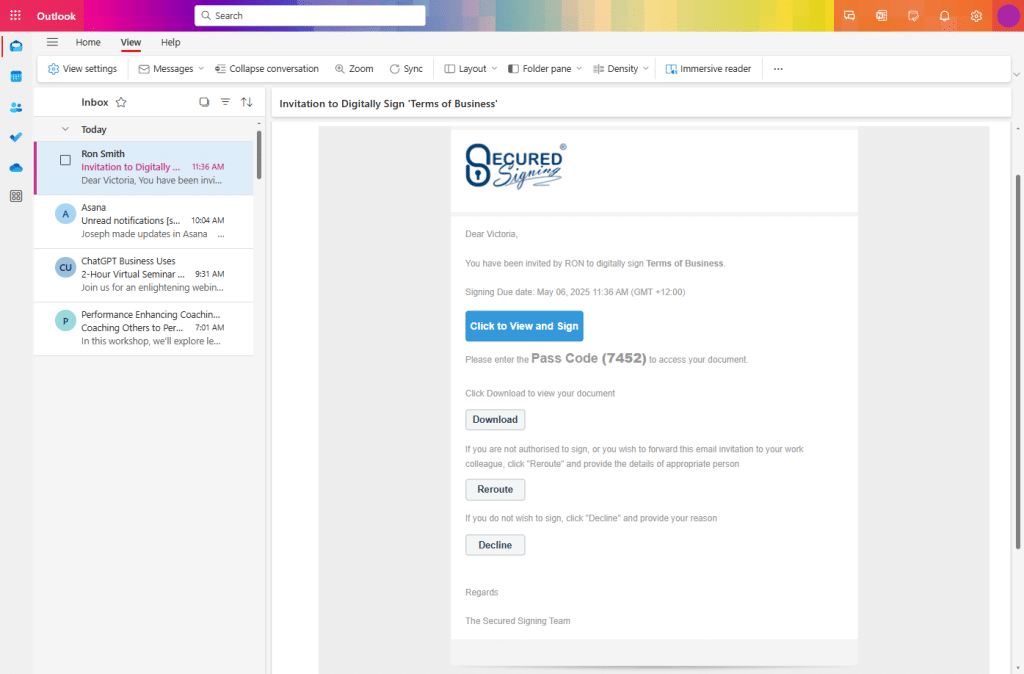Open the To Do checkmark icon
Viewport: 1024px width, 674px height.
[x=16, y=137]
